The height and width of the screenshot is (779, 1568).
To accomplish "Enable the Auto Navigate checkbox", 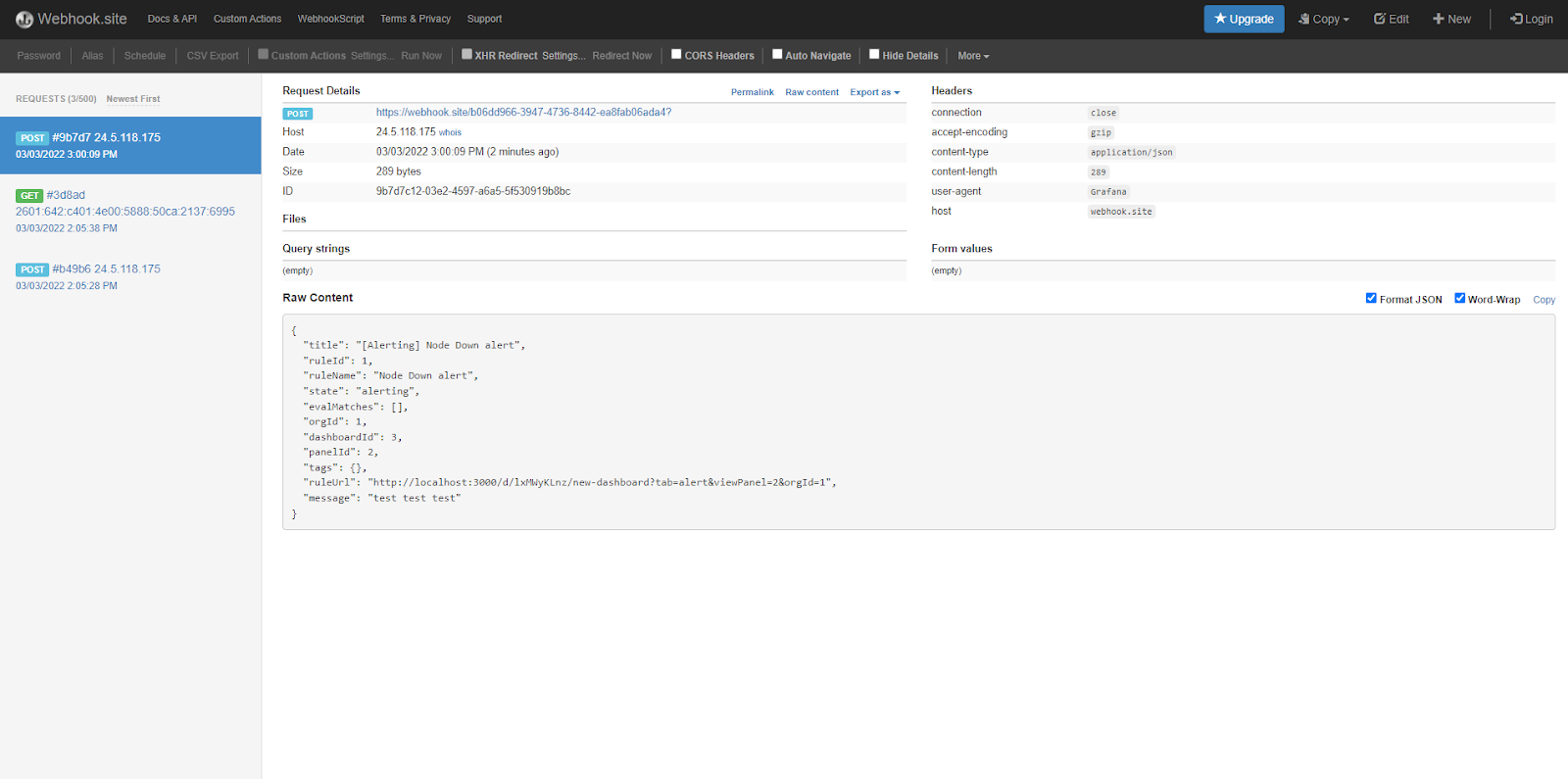I will pos(777,54).
